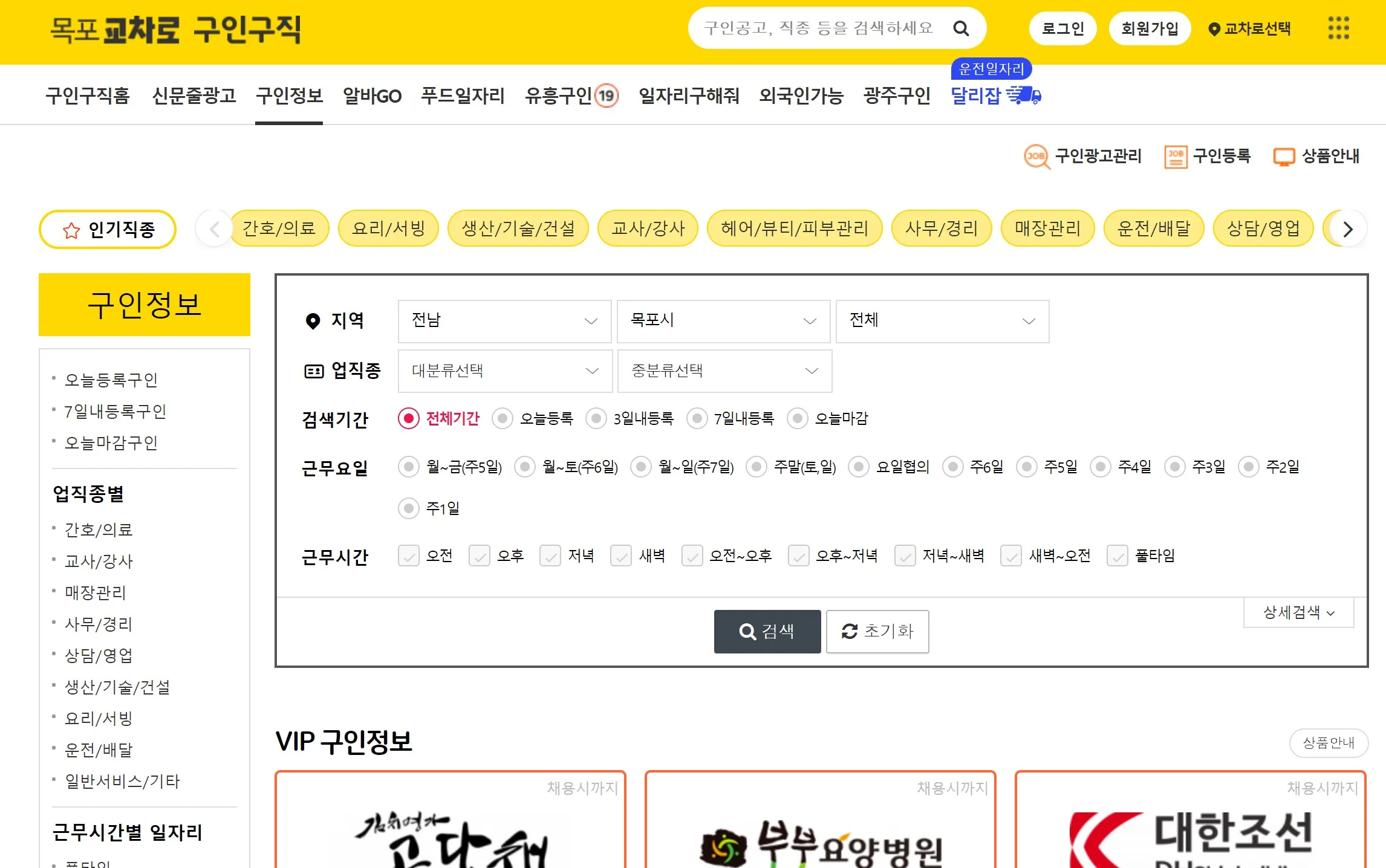Image resolution: width=1386 pixels, height=868 pixels.
Task: Click the 구인등록 JOB document icon
Action: 1175,157
